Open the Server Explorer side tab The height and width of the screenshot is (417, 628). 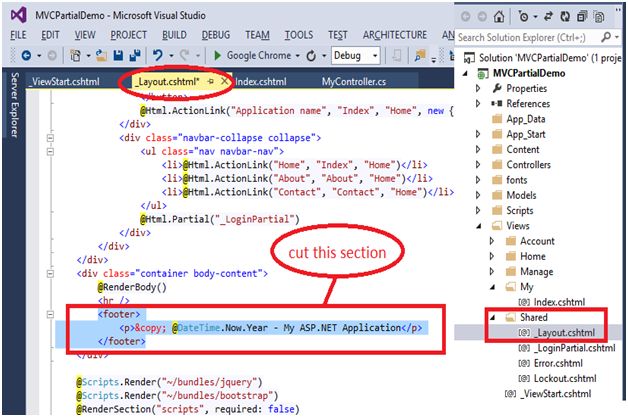[x=14, y=105]
